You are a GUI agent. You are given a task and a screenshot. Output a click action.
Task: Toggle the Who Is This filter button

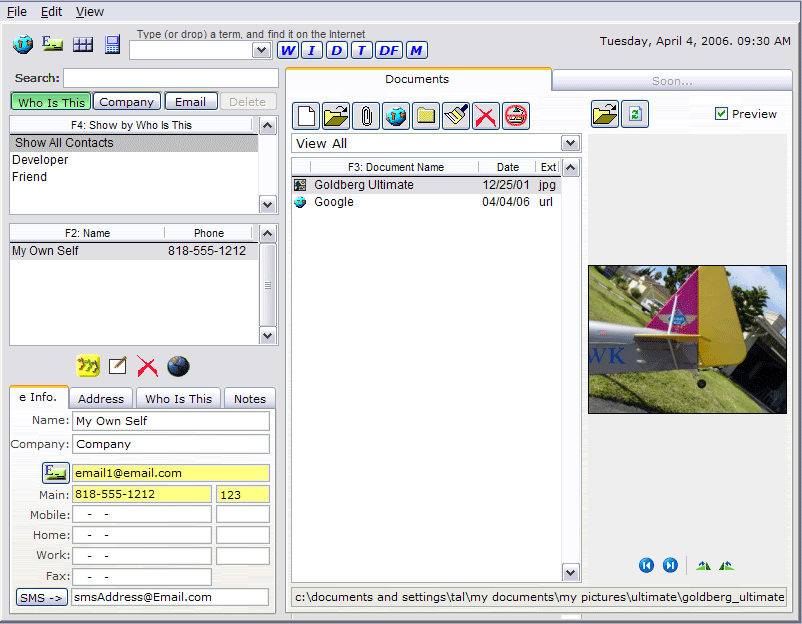pos(51,102)
